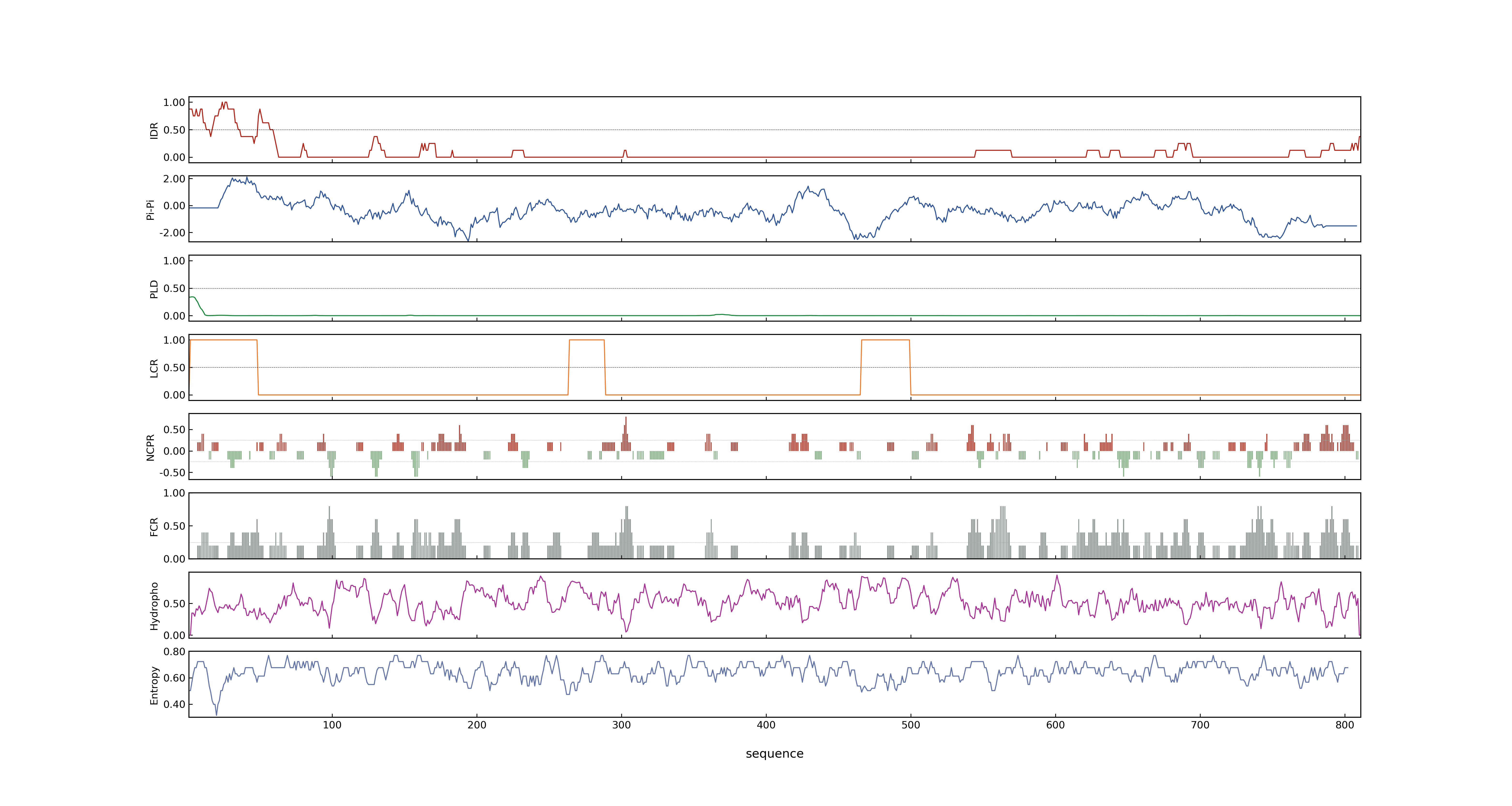The image size is (1512, 806).
Task: Click the x-axis tick label "700"
Action: pos(1200,725)
